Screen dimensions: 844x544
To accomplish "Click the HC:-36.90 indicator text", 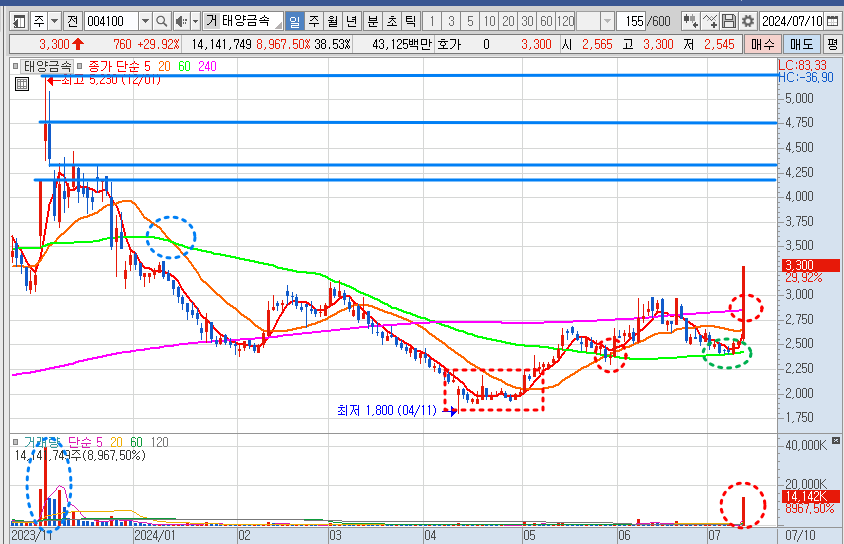I will [x=806, y=77].
